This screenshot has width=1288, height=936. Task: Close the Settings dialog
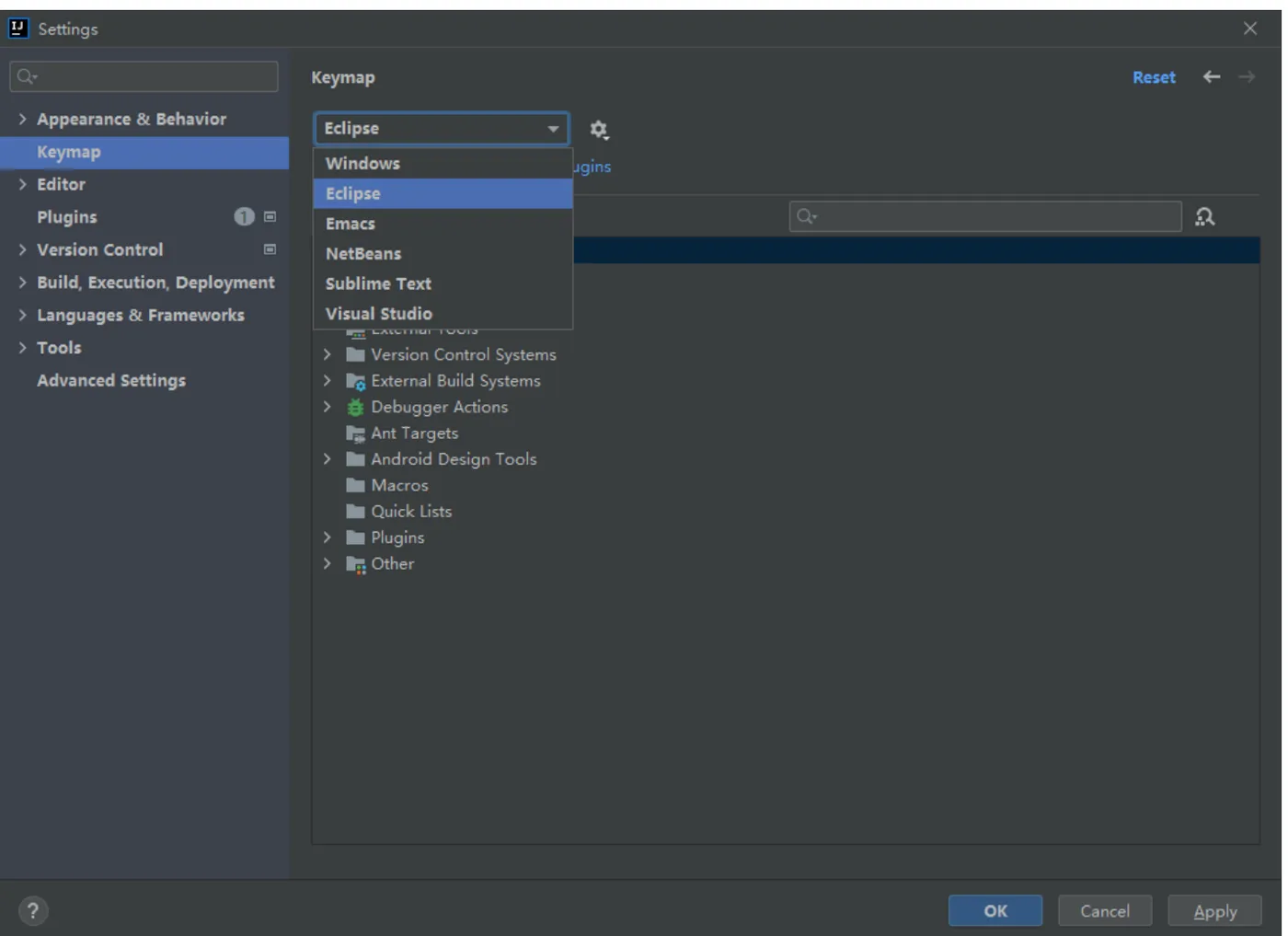coord(1249,29)
